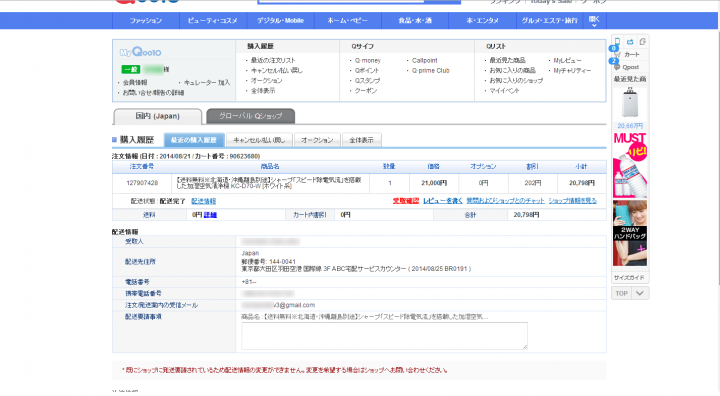The image size is (720, 396).
Task: Select the 全体表示 tab in 購入履歴
Action: 361,140
